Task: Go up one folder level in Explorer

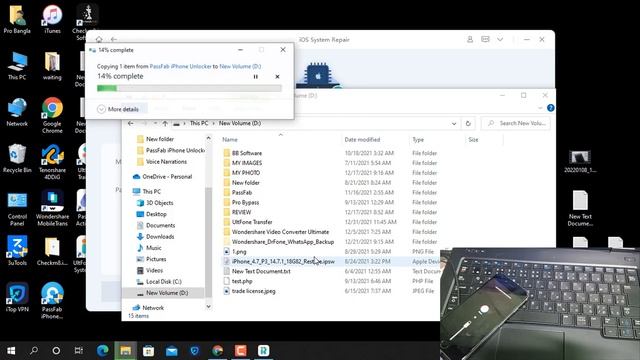Action: pyautogui.click(x=165, y=123)
